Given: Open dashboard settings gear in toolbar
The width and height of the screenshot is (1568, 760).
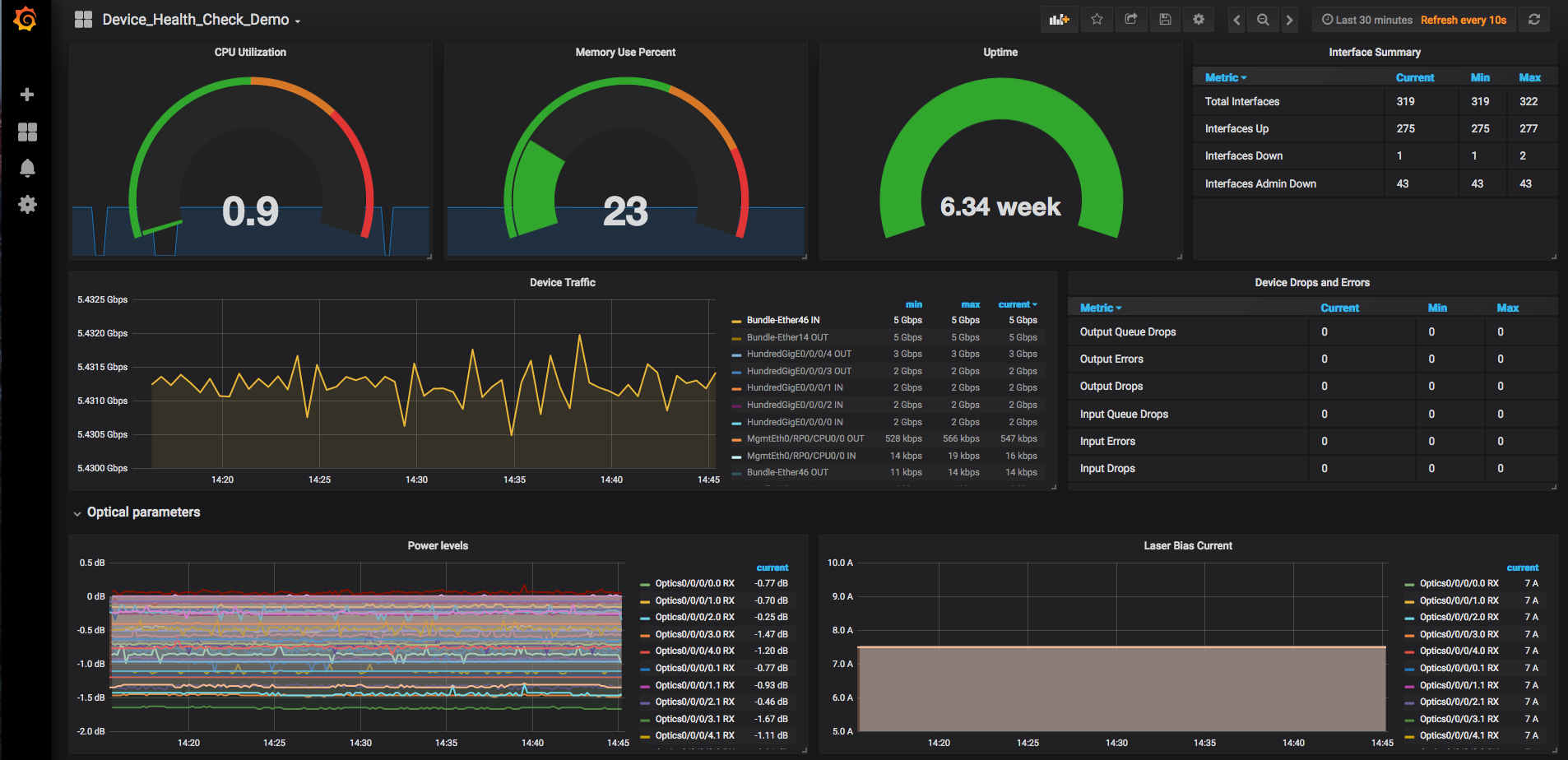Looking at the screenshot, I should coord(1199,20).
